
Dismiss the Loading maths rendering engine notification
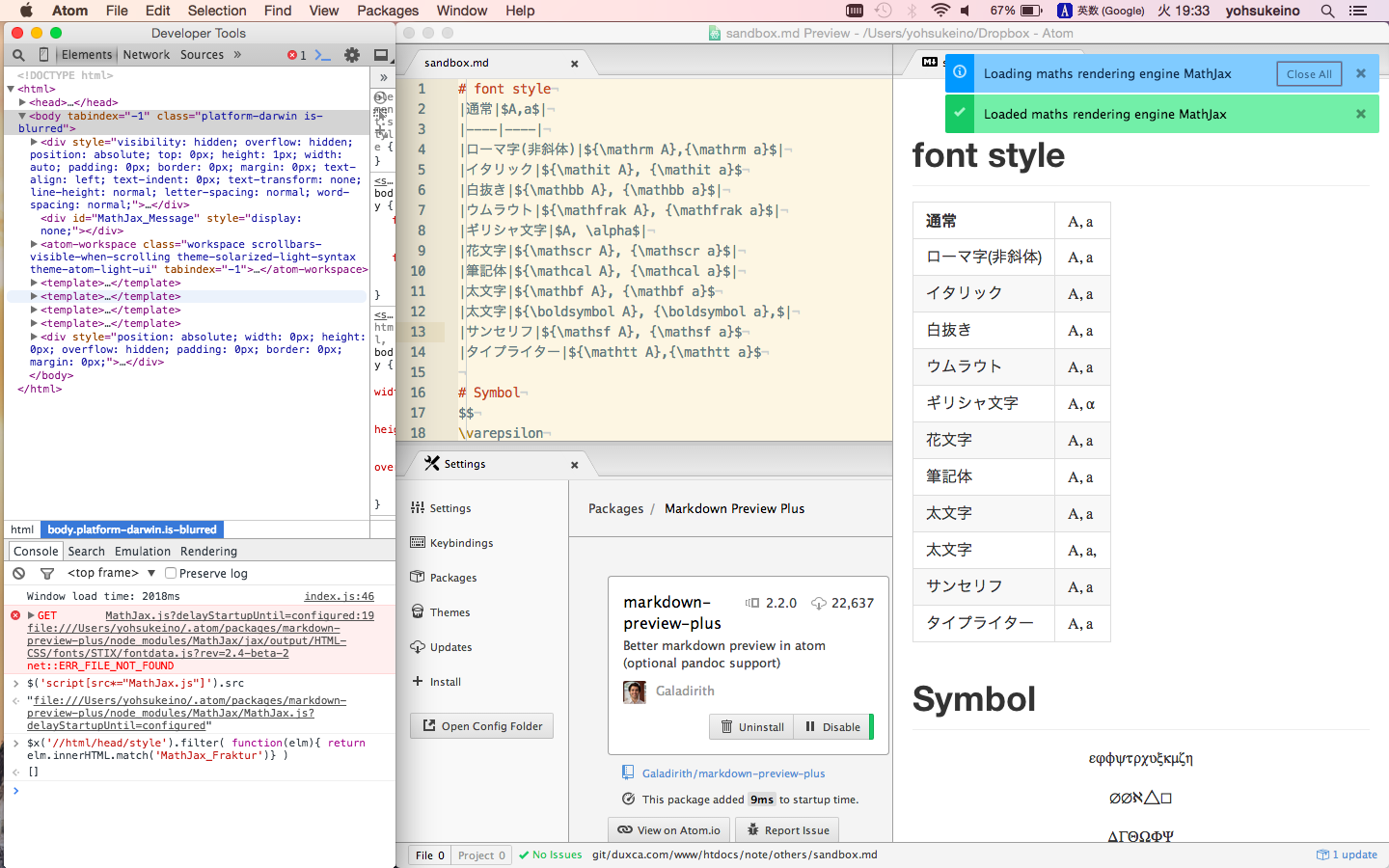(1361, 73)
